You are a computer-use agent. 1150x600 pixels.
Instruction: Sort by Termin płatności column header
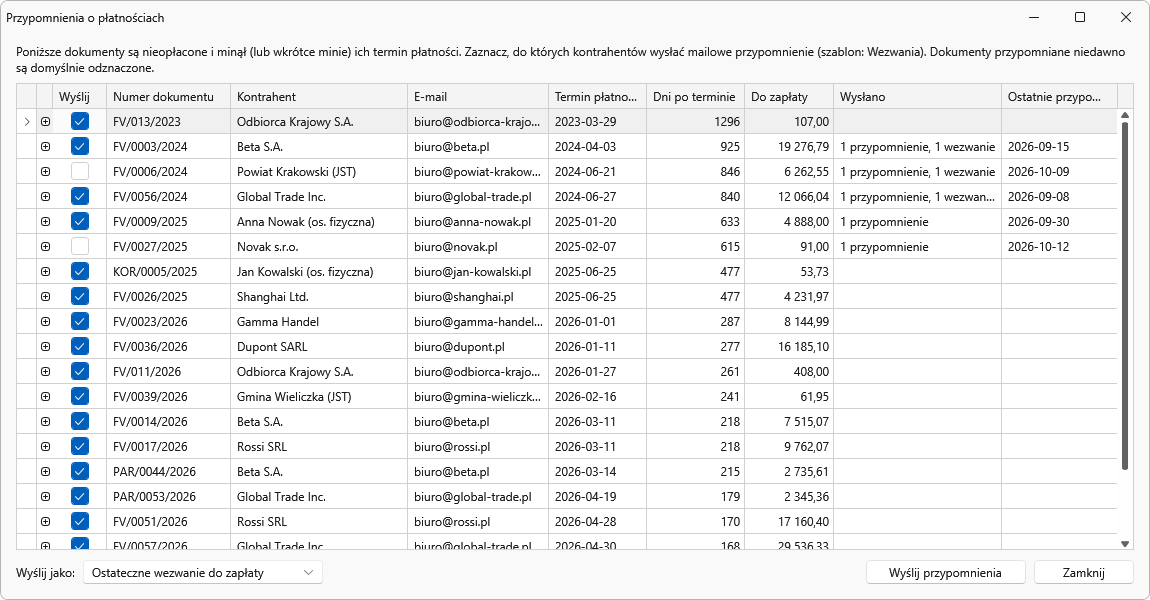click(x=597, y=97)
